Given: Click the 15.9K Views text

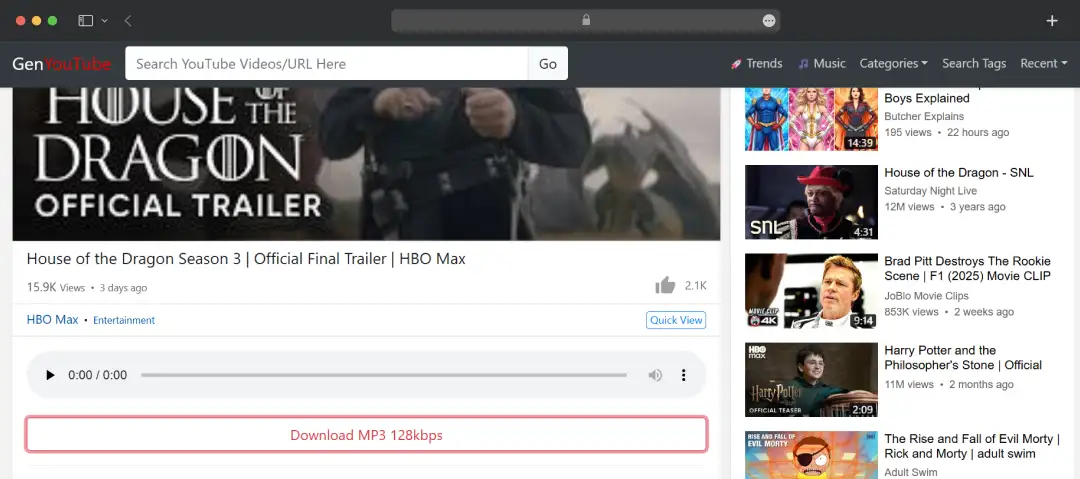Looking at the screenshot, I should point(56,287).
